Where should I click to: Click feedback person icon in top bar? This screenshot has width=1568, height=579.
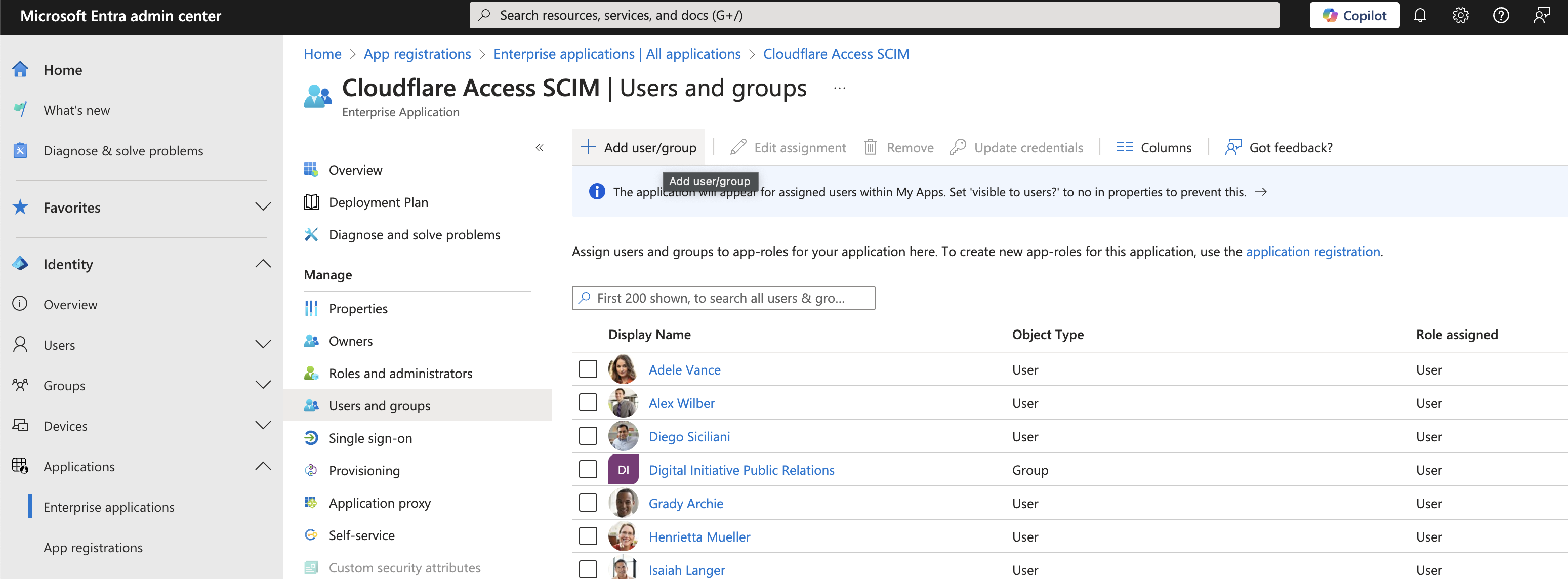1541,15
